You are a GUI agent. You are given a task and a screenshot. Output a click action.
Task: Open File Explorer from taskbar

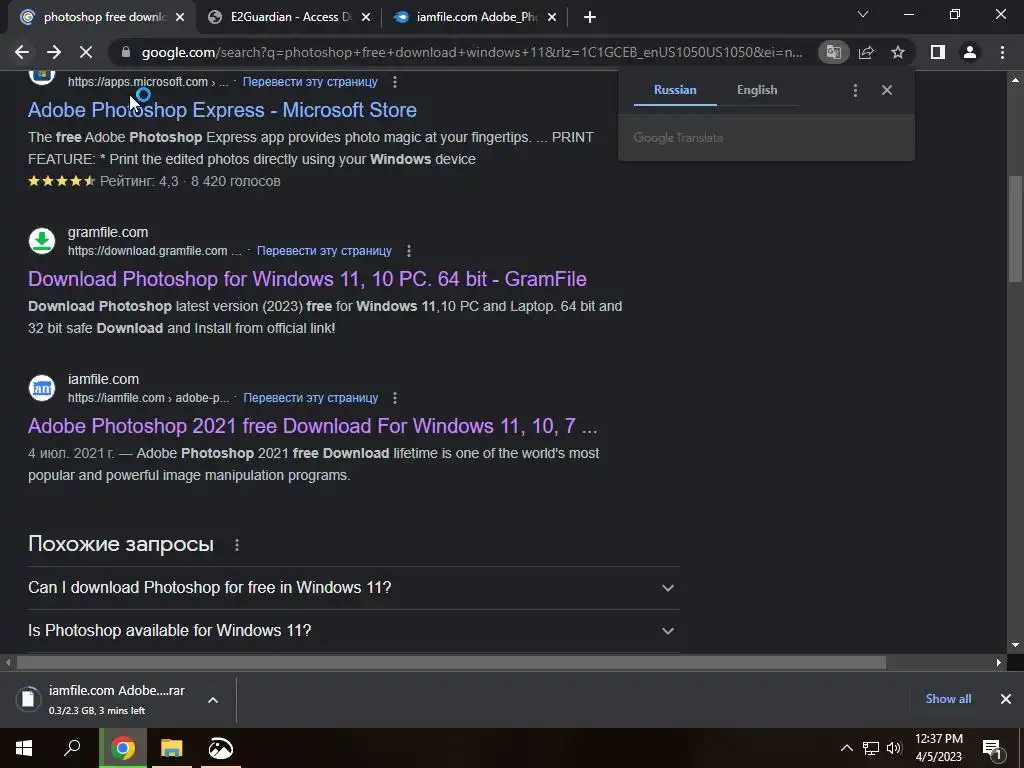click(x=172, y=748)
